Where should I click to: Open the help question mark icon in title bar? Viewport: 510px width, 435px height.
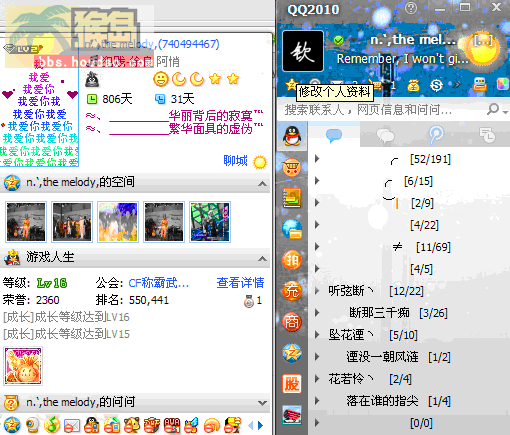tap(411, 7)
